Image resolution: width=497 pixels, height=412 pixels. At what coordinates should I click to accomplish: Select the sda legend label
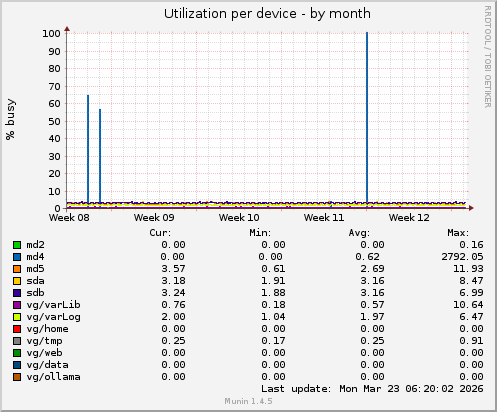coord(35,281)
